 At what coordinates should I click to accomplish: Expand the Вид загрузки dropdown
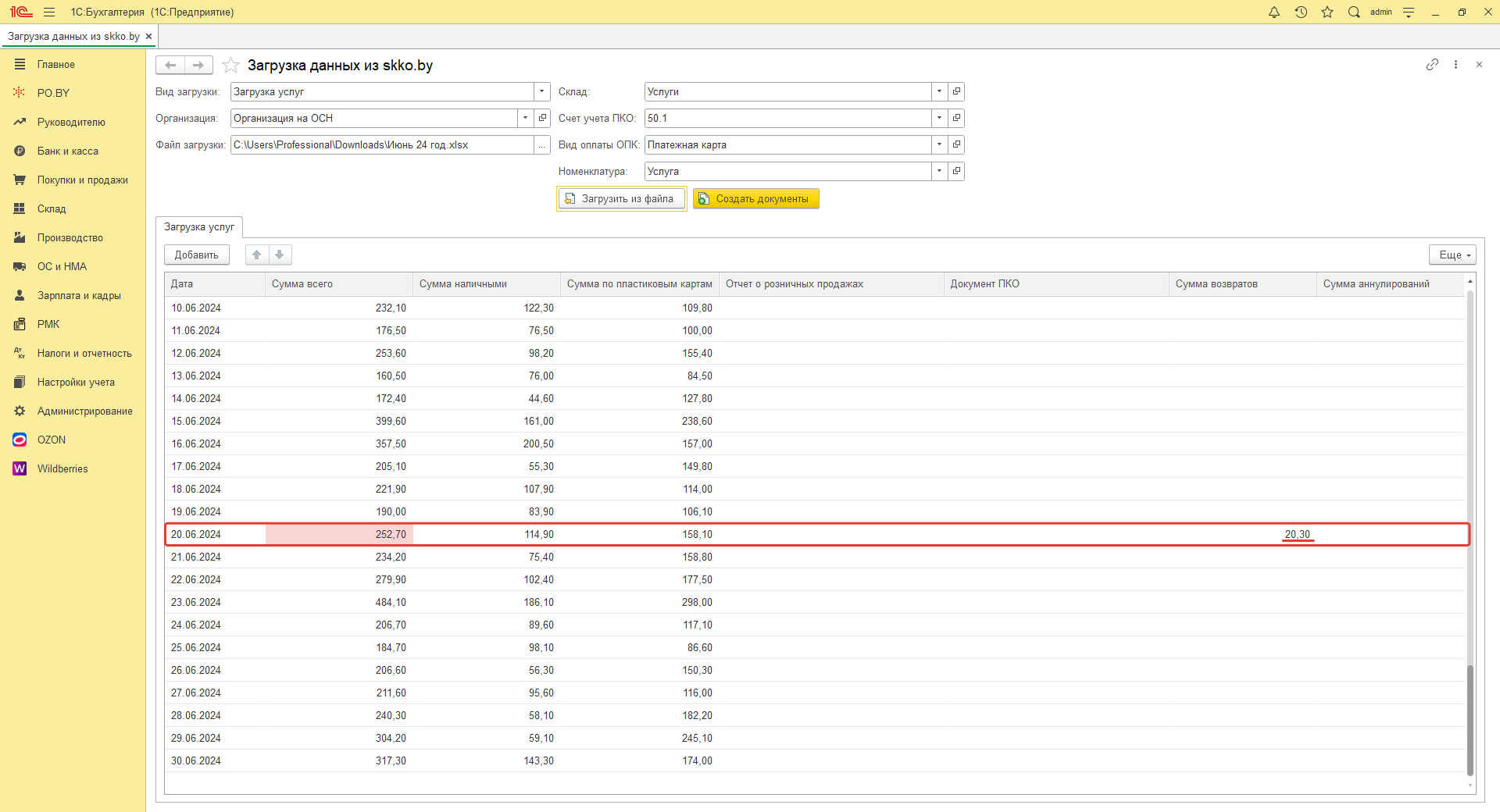[542, 91]
